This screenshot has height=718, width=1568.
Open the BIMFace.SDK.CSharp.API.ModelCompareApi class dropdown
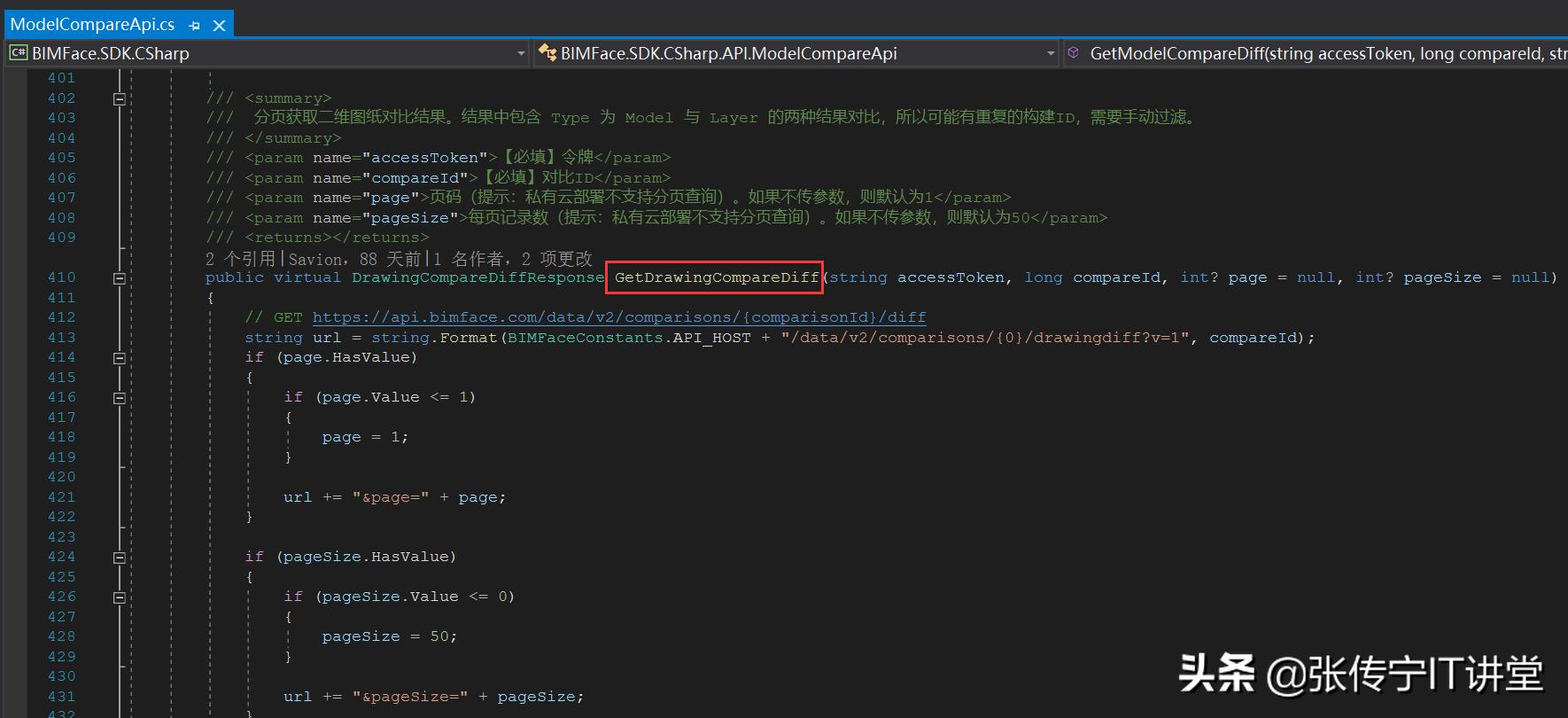1051,53
